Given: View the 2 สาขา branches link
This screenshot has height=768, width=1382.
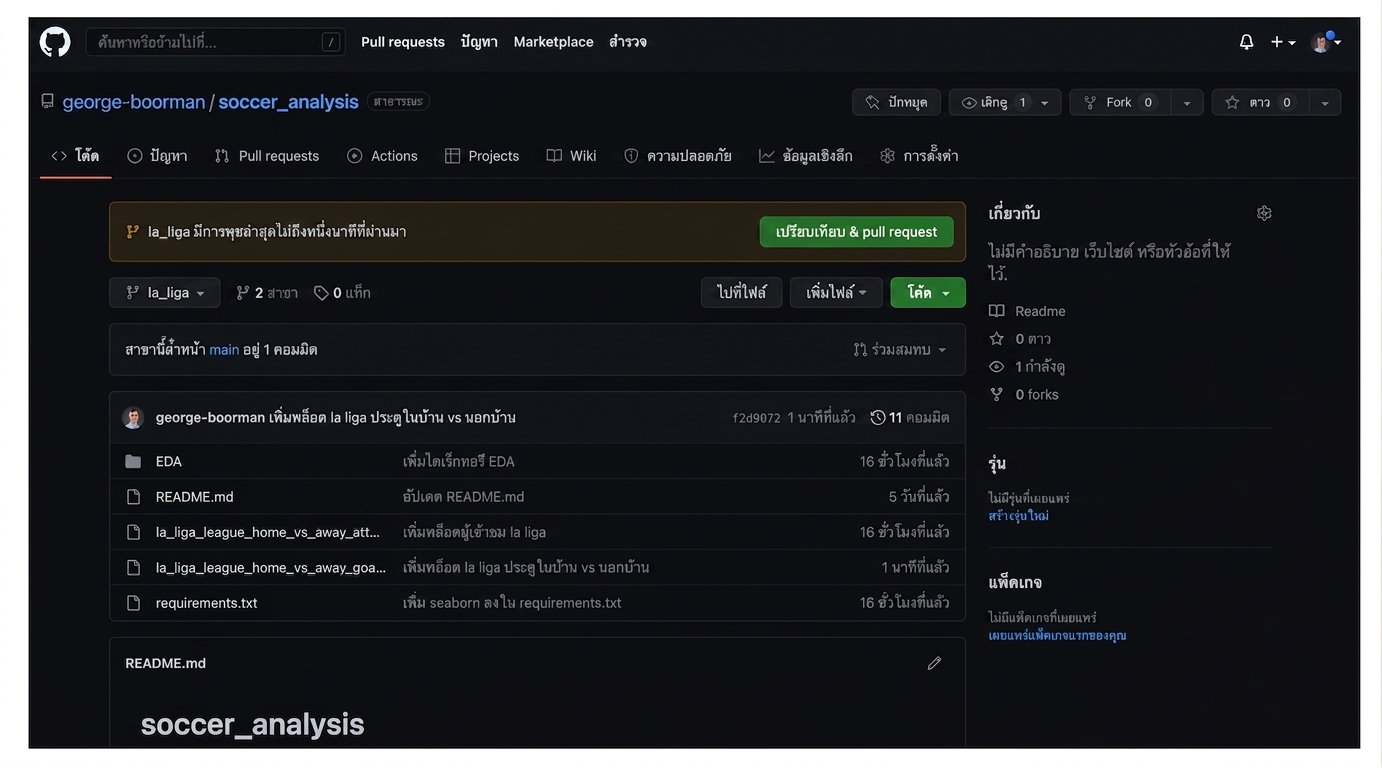Looking at the screenshot, I should pos(267,293).
